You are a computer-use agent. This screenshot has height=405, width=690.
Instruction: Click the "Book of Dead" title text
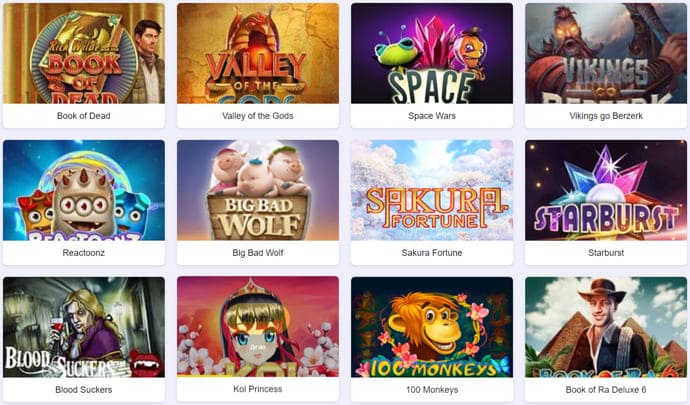[x=84, y=116]
